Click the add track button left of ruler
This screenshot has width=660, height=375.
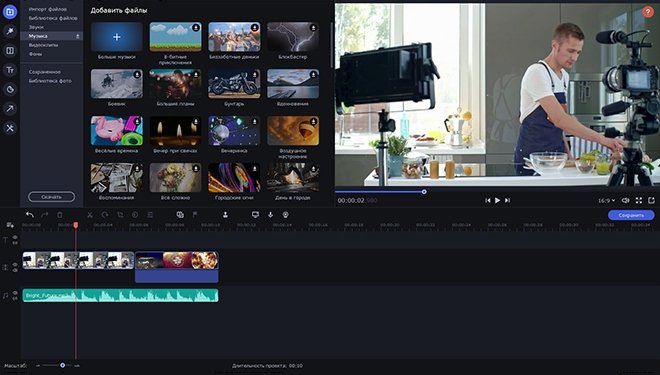pyautogui.click(x=10, y=225)
